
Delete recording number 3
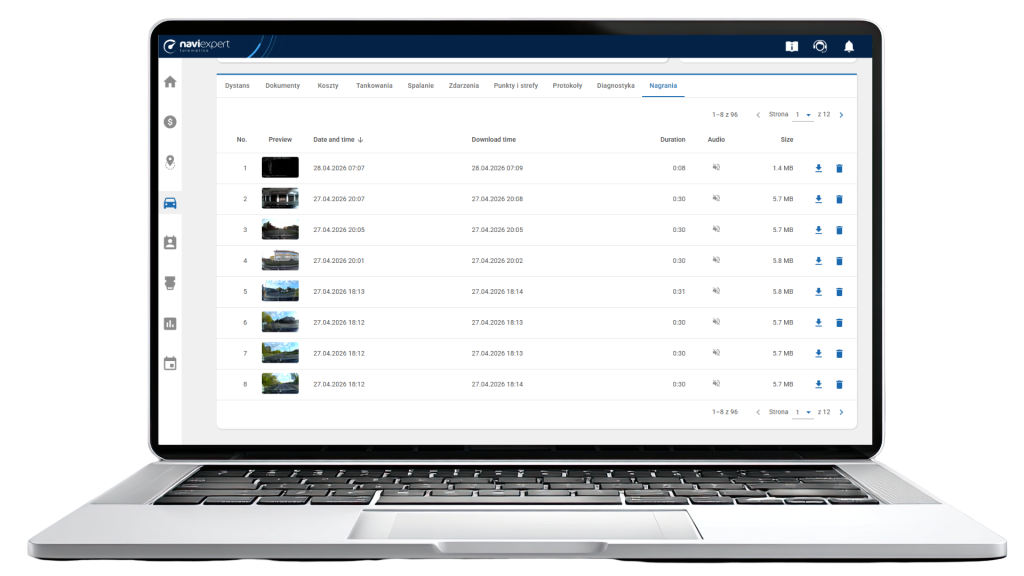tap(840, 231)
